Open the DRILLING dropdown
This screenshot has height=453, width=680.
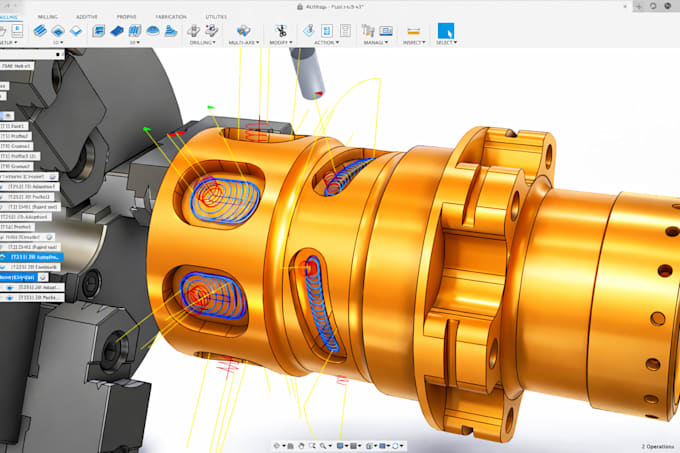203,42
